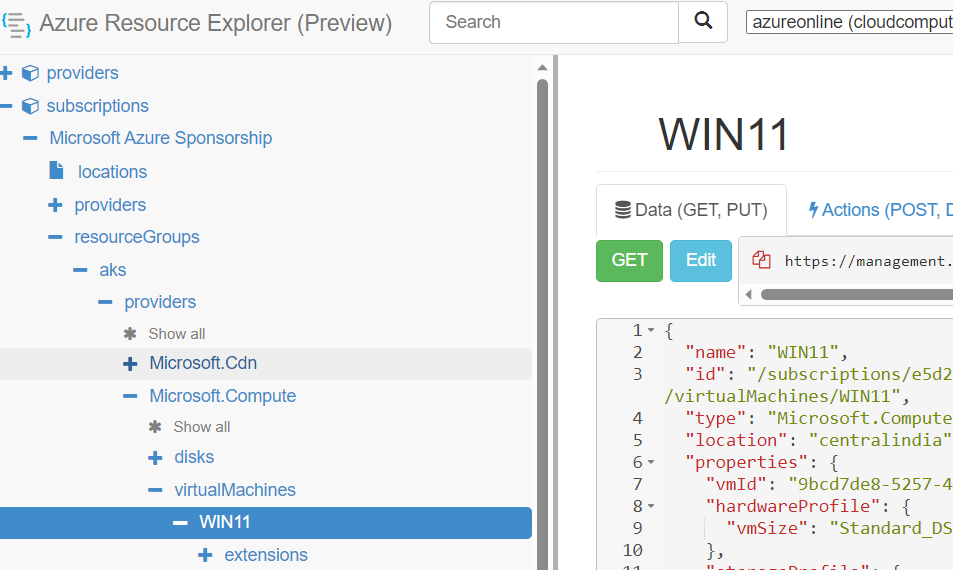This screenshot has height=570, width=953.
Task: Click the copy URL icon next to the management link
Action: pyautogui.click(x=761, y=260)
